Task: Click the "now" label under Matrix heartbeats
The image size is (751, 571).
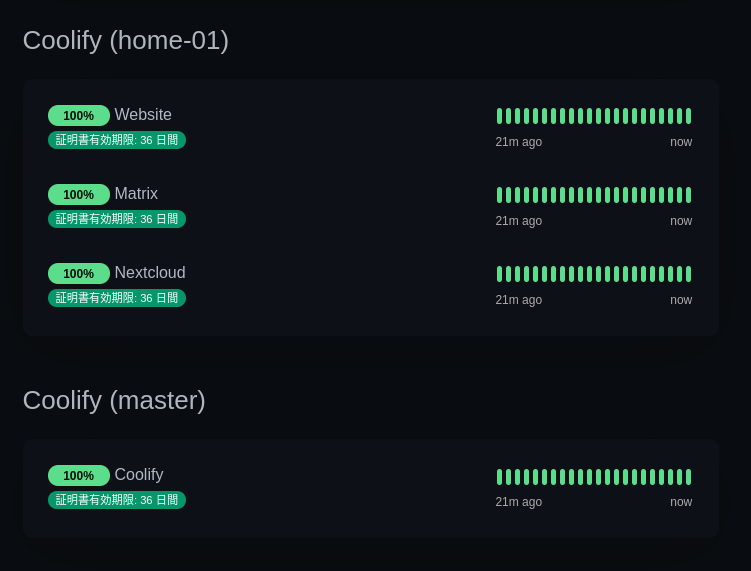Action: [681, 221]
